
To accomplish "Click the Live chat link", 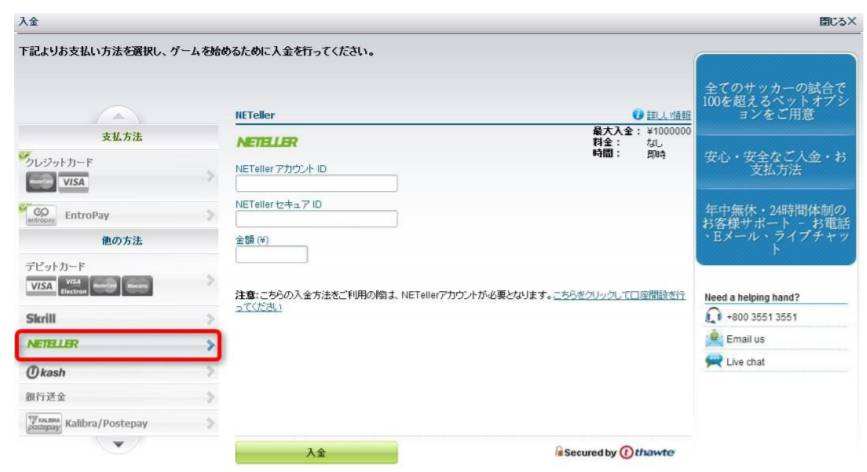I will 745,362.
